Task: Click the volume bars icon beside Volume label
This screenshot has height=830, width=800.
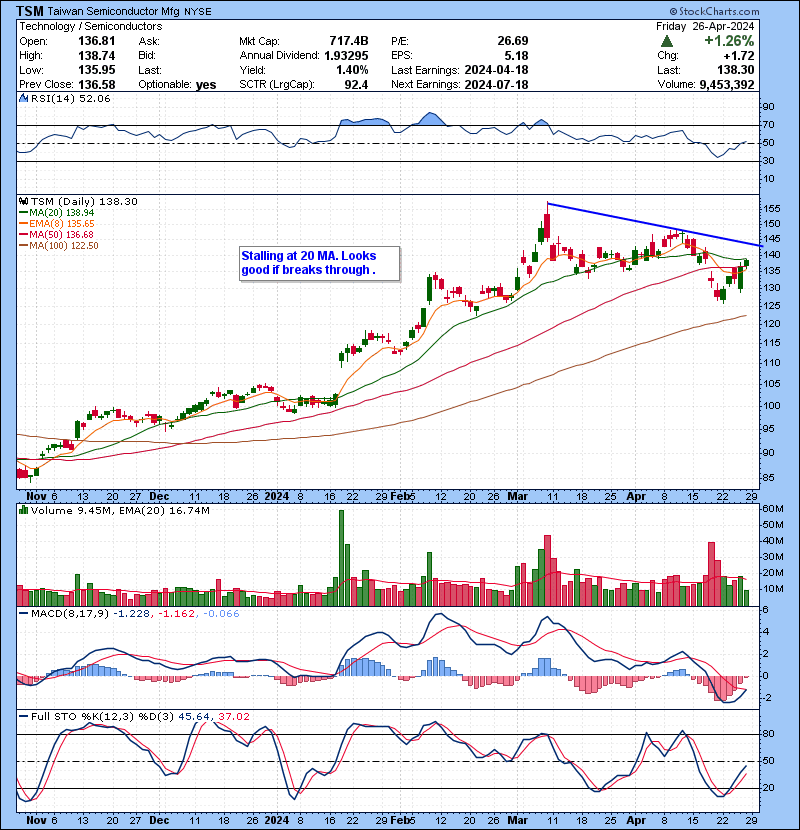Action: (23, 511)
